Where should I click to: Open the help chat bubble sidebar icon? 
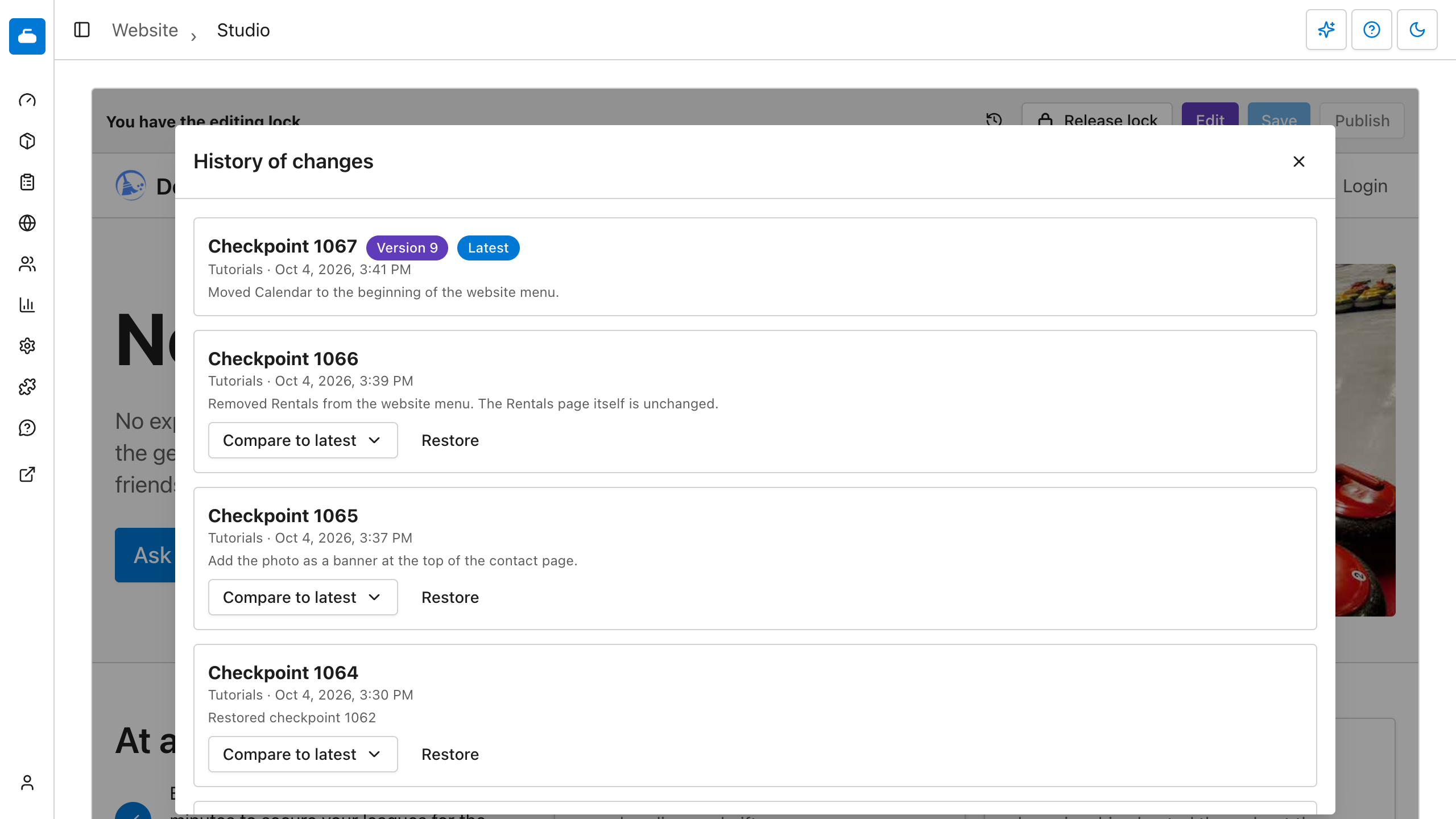coord(27,428)
